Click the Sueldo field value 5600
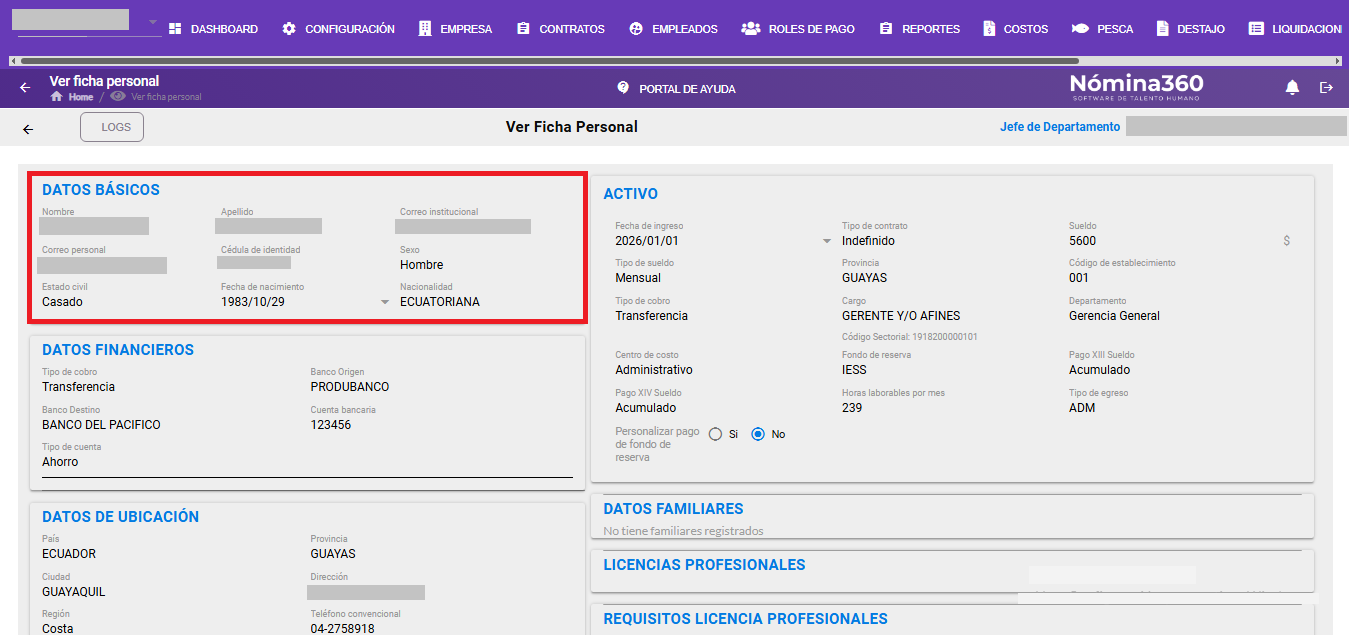 coord(1082,241)
